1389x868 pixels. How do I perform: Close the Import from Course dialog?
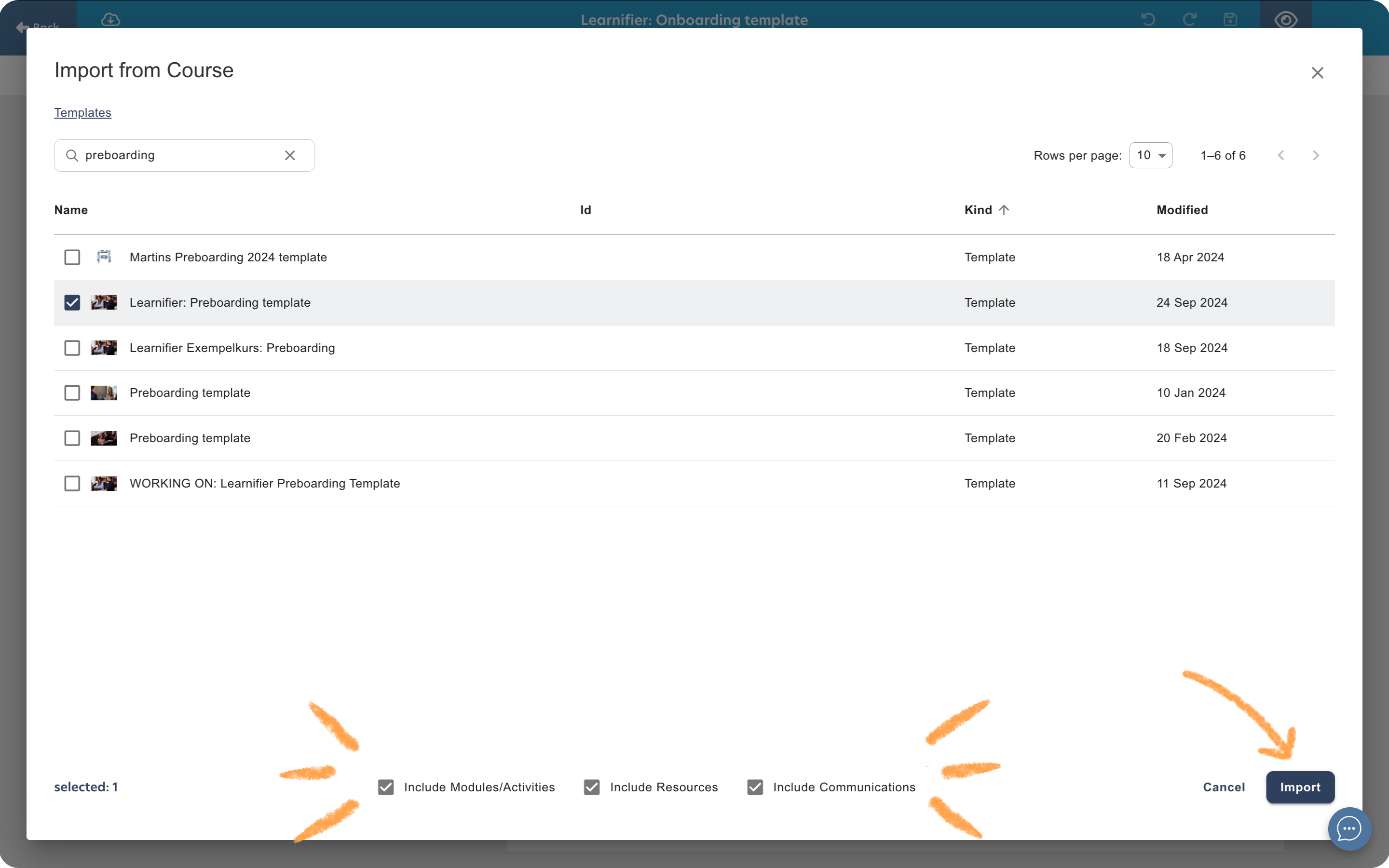pyautogui.click(x=1317, y=73)
